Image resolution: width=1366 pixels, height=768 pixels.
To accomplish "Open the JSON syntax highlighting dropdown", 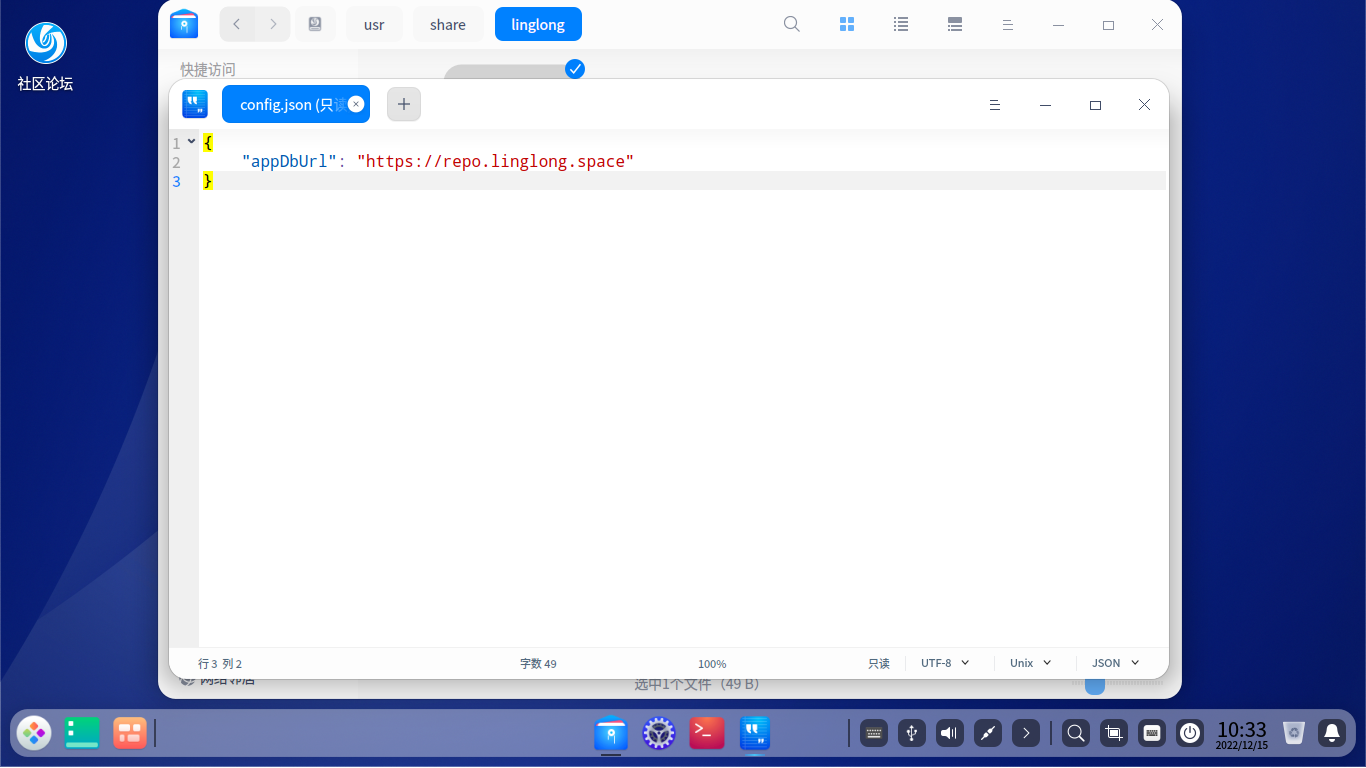I will pyautogui.click(x=1115, y=663).
